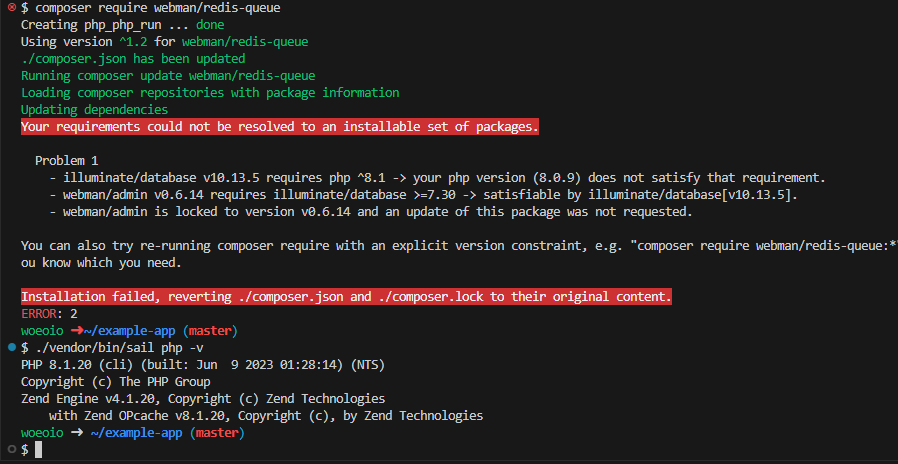
Task: Click the 'PHP 8.1.20 (cli)' version line
Action: [203, 364]
